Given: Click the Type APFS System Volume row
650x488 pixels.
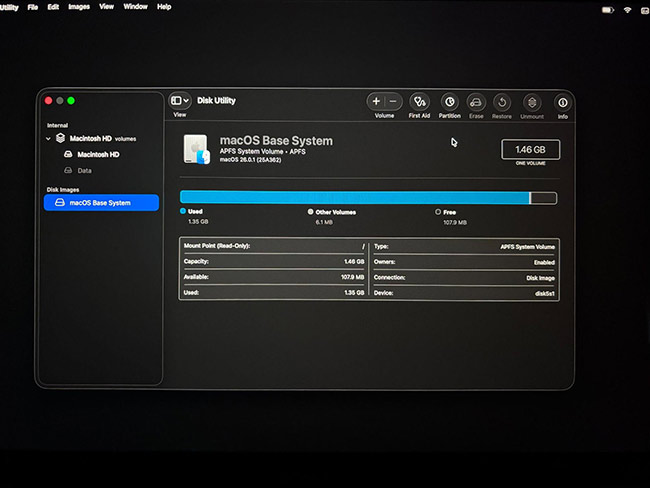Looking at the screenshot, I should click(x=464, y=247).
